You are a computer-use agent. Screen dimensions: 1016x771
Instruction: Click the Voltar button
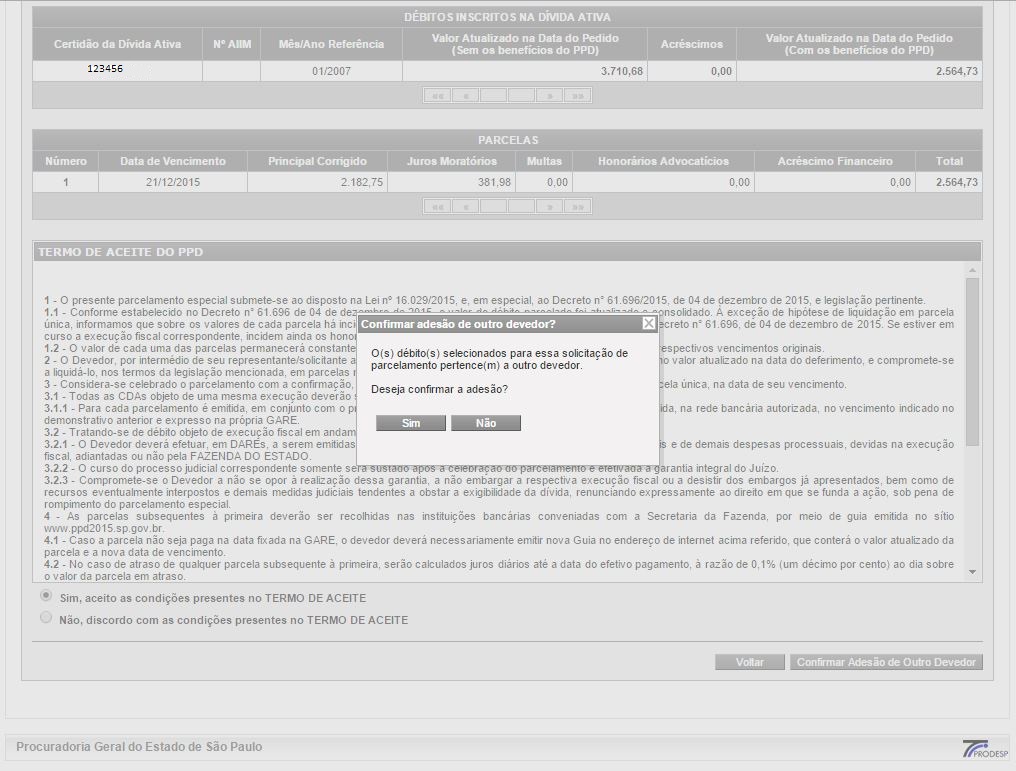click(x=749, y=662)
